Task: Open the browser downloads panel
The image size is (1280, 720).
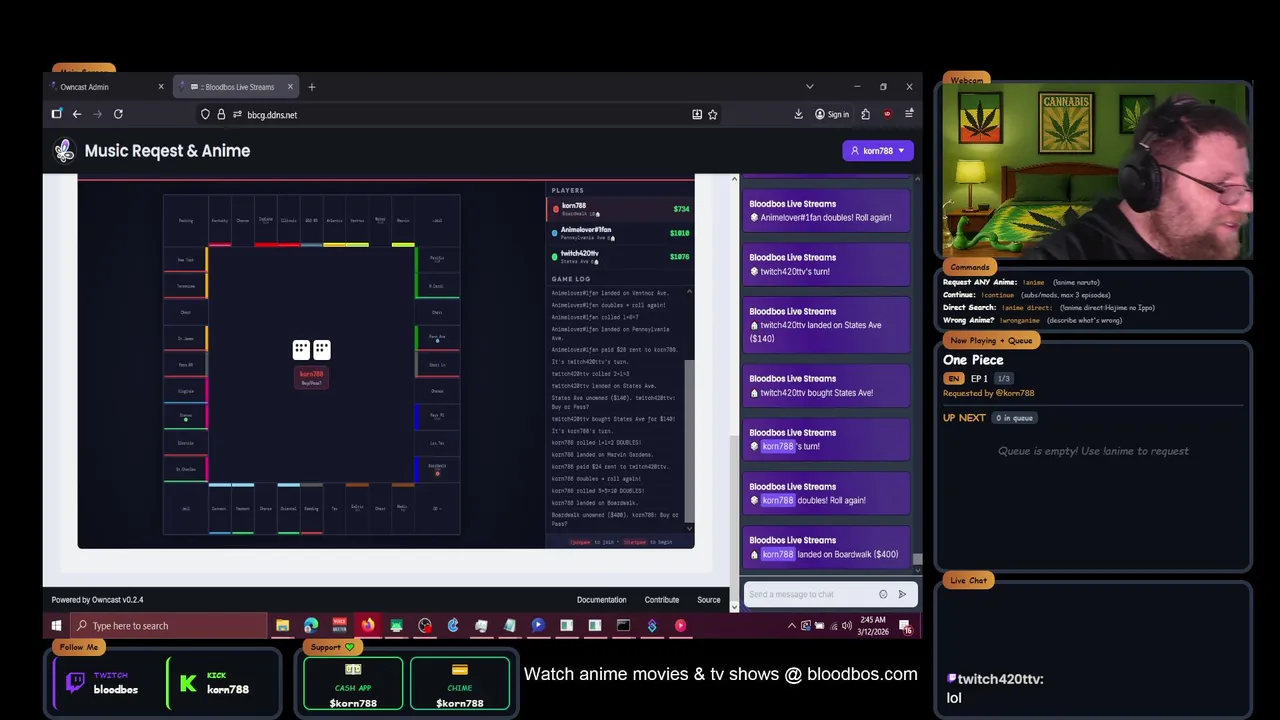Action: (798, 114)
